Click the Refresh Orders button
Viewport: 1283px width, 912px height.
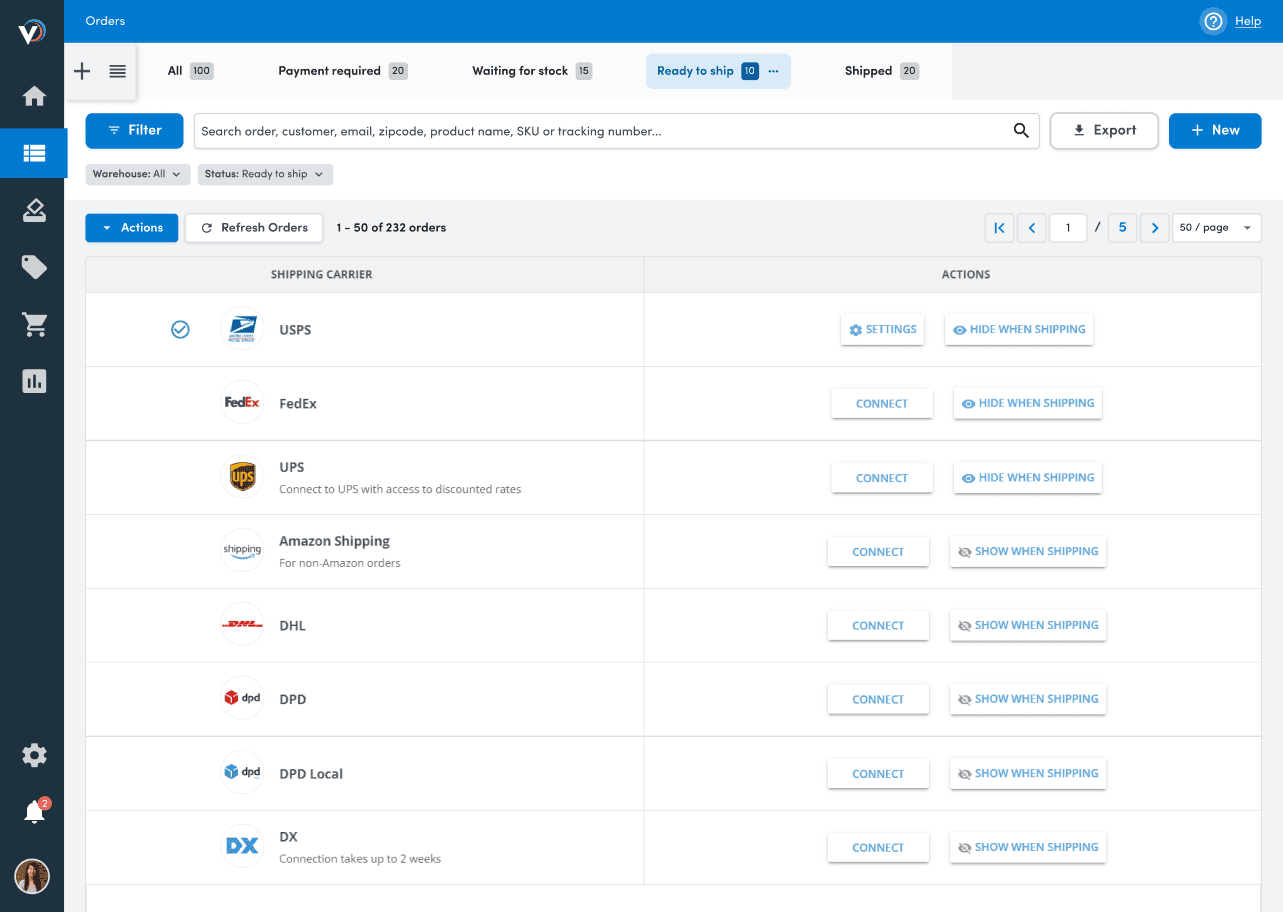tap(254, 228)
